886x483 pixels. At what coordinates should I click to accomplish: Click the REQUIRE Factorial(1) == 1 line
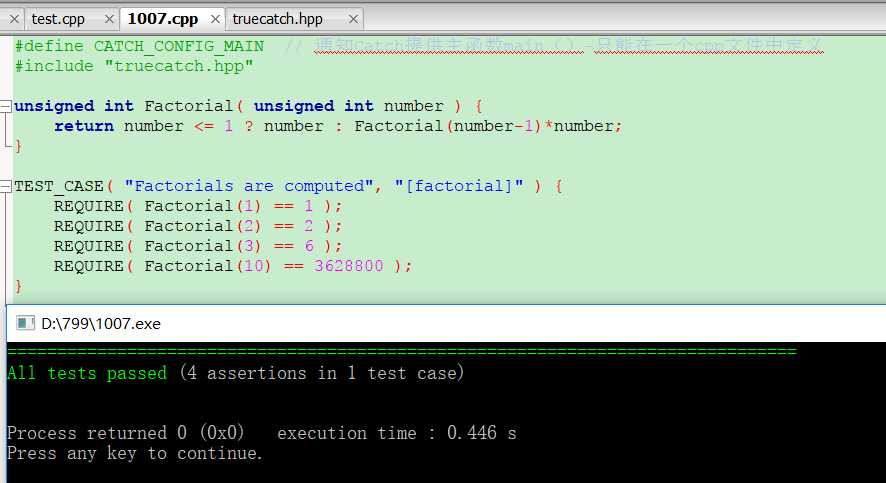198,206
